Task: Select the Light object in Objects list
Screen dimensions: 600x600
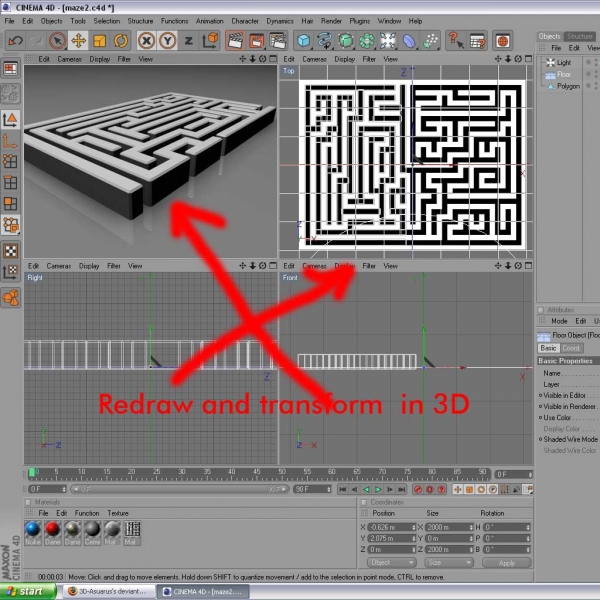Action: point(564,62)
